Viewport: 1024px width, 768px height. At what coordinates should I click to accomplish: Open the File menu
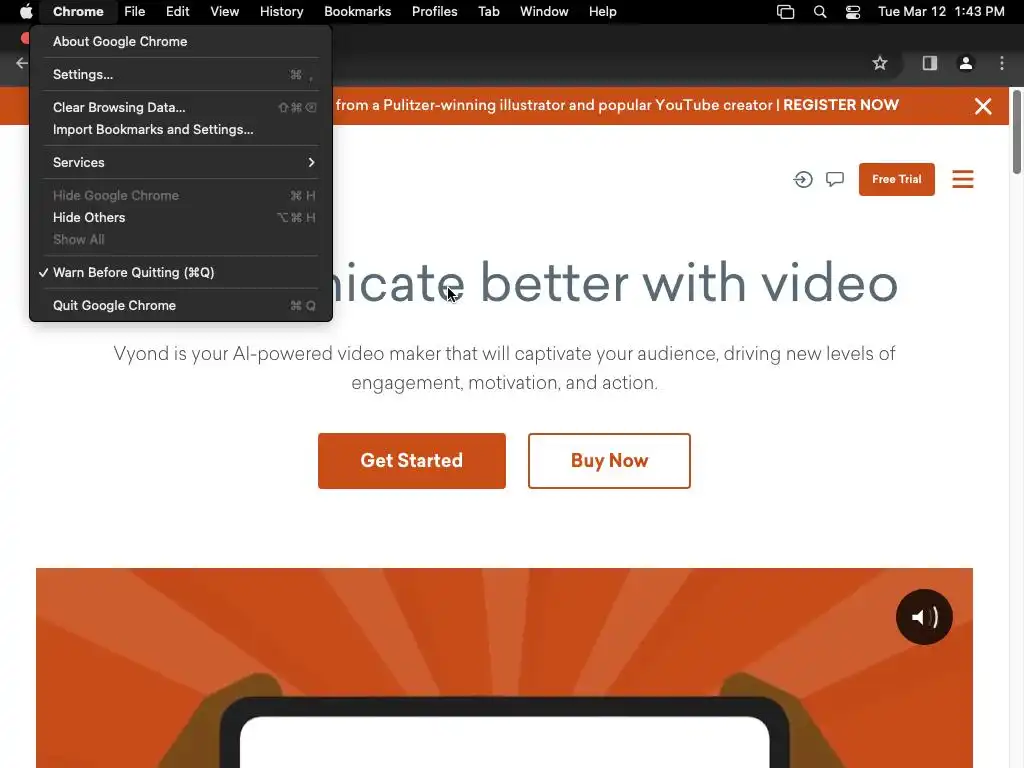[135, 12]
